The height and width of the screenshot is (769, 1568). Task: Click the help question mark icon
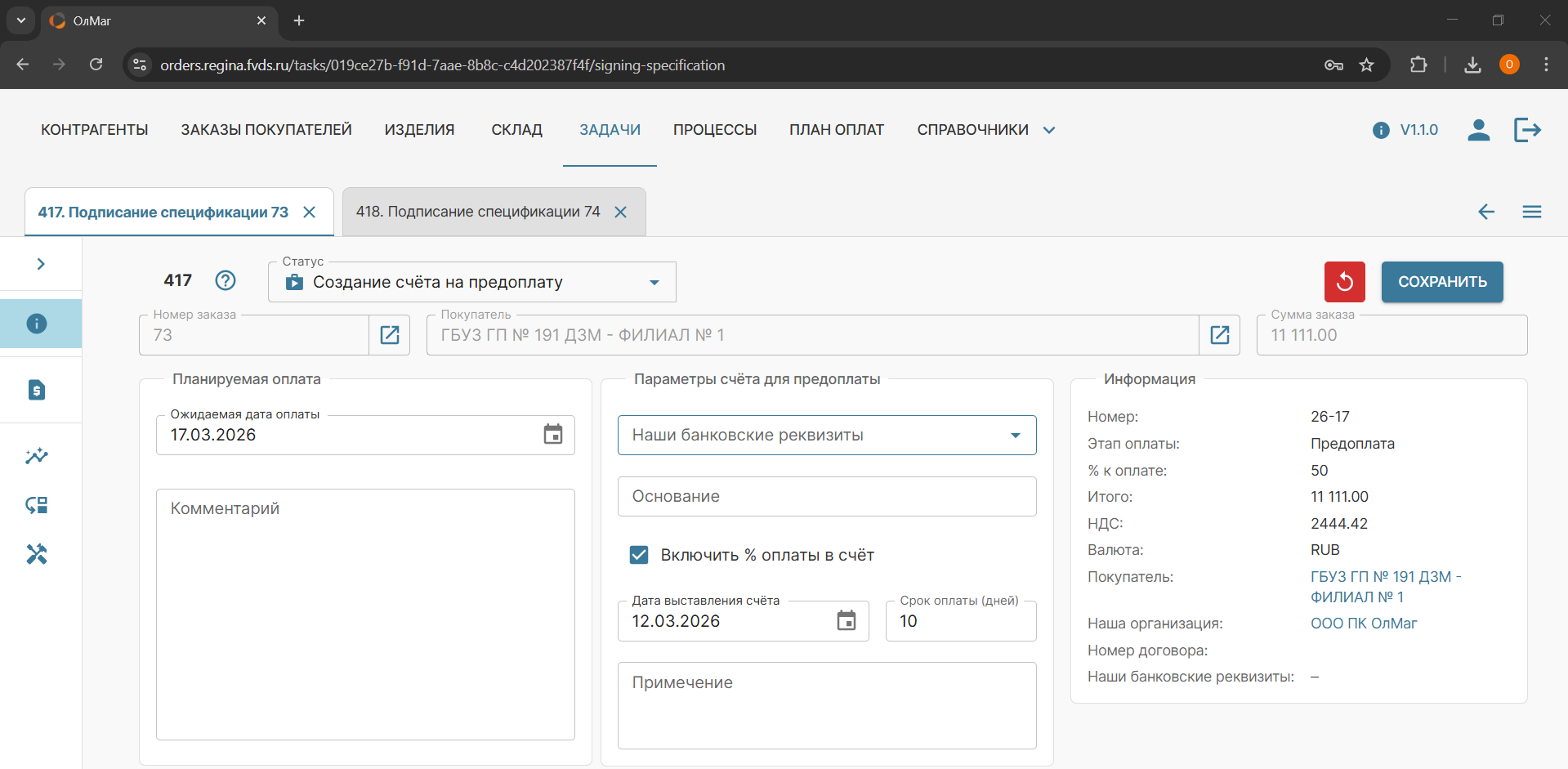226,281
